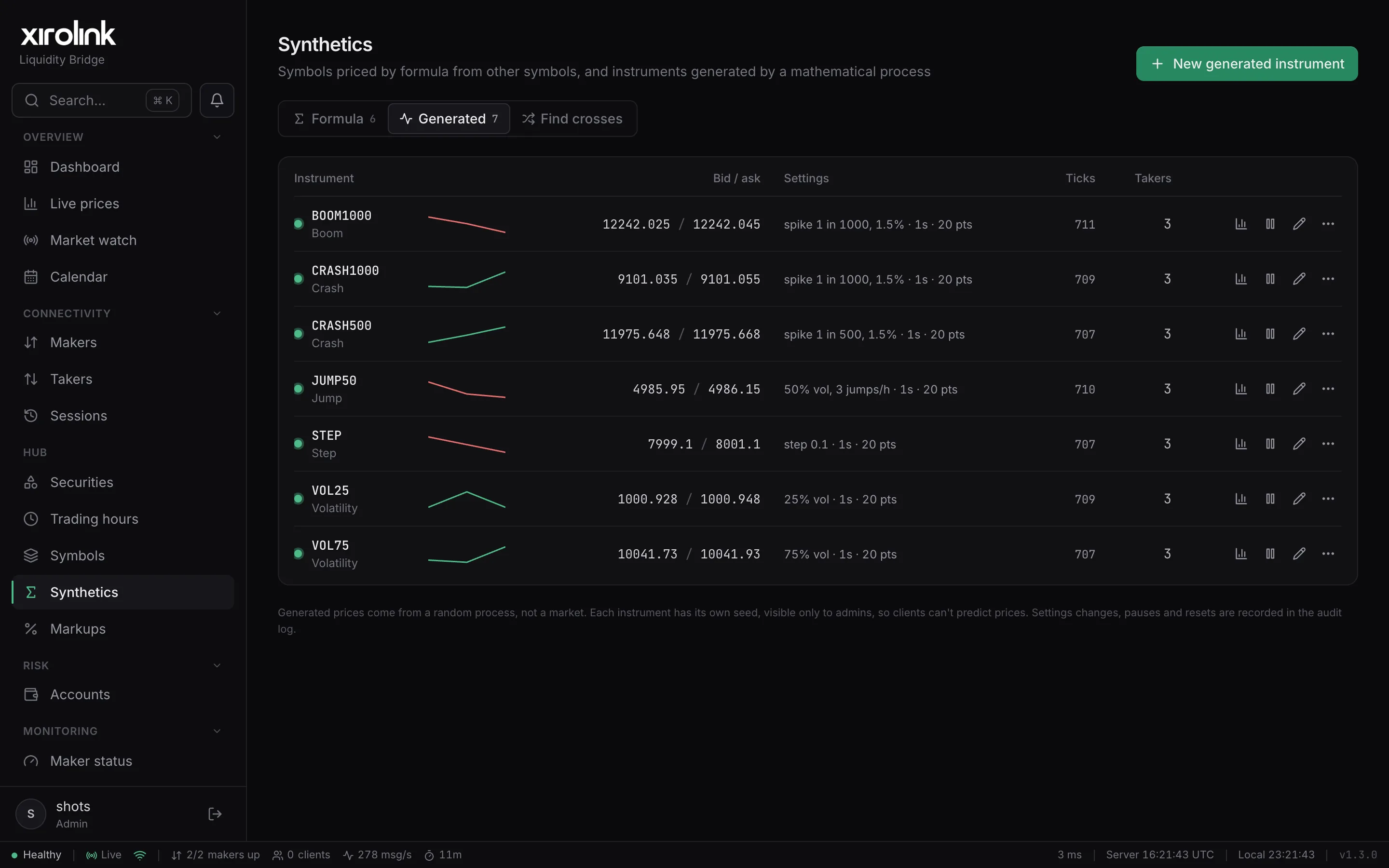Edit the JUMP50 instrument settings
Screen dimensions: 1389x868
click(x=1299, y=389)
